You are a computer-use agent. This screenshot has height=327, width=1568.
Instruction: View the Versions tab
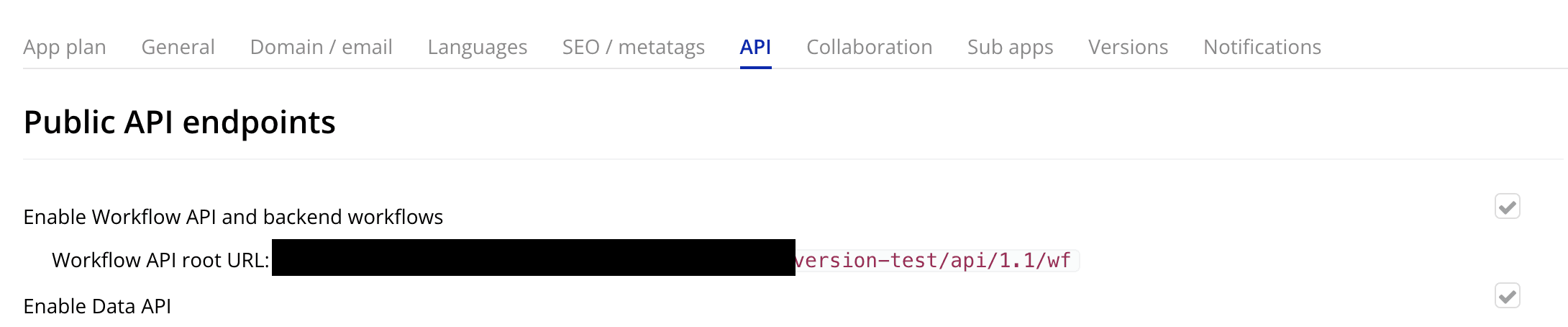click(1128, 48)
